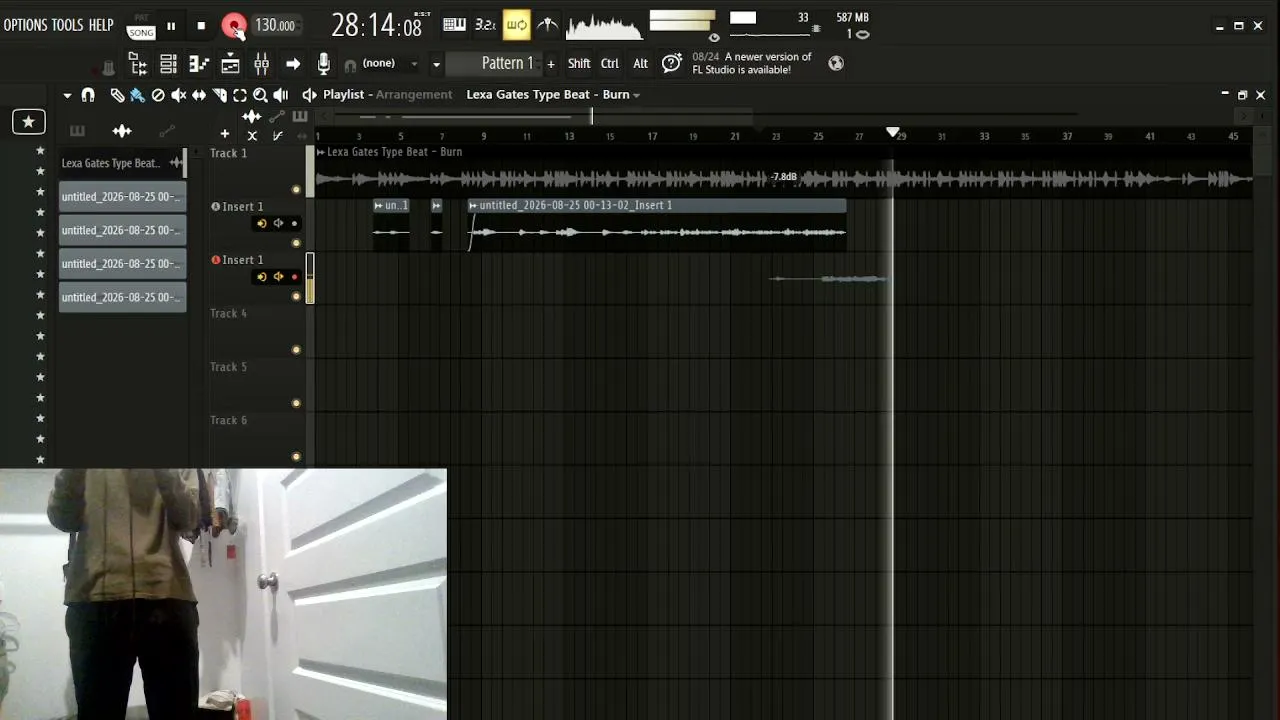The width and height of the screenshot is (1280, 720).
Task: Open untitled_2026-08-25 00-13-02_Insert 1 clip menu
Action: click(473, 206)
